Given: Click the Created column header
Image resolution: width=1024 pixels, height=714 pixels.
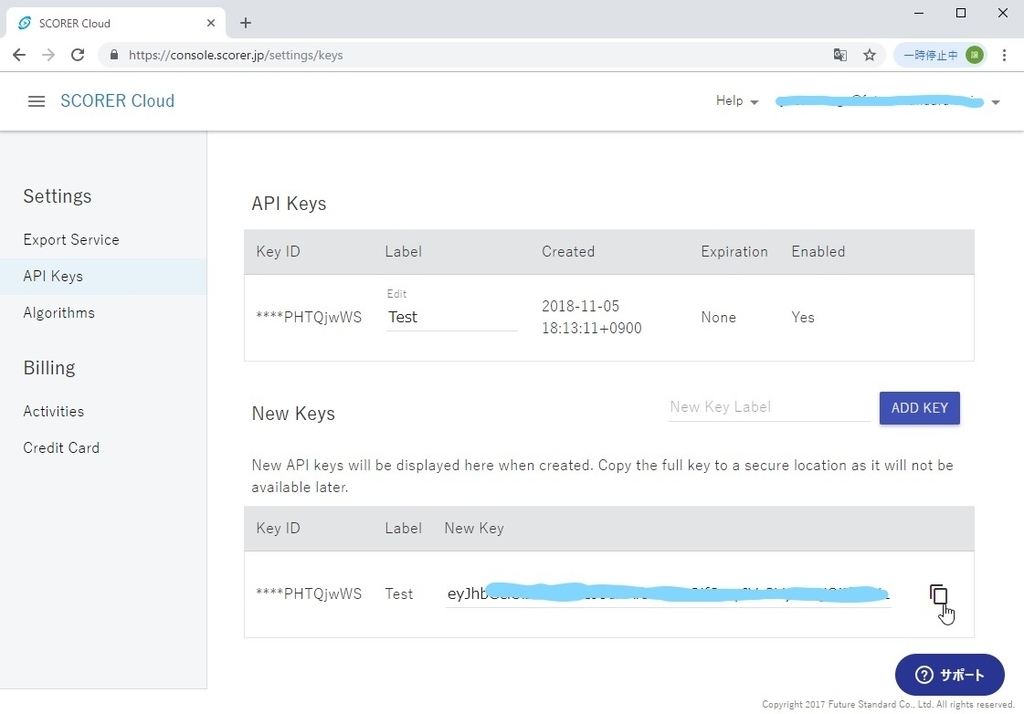Looking at the screenshot, I should 568,252.
